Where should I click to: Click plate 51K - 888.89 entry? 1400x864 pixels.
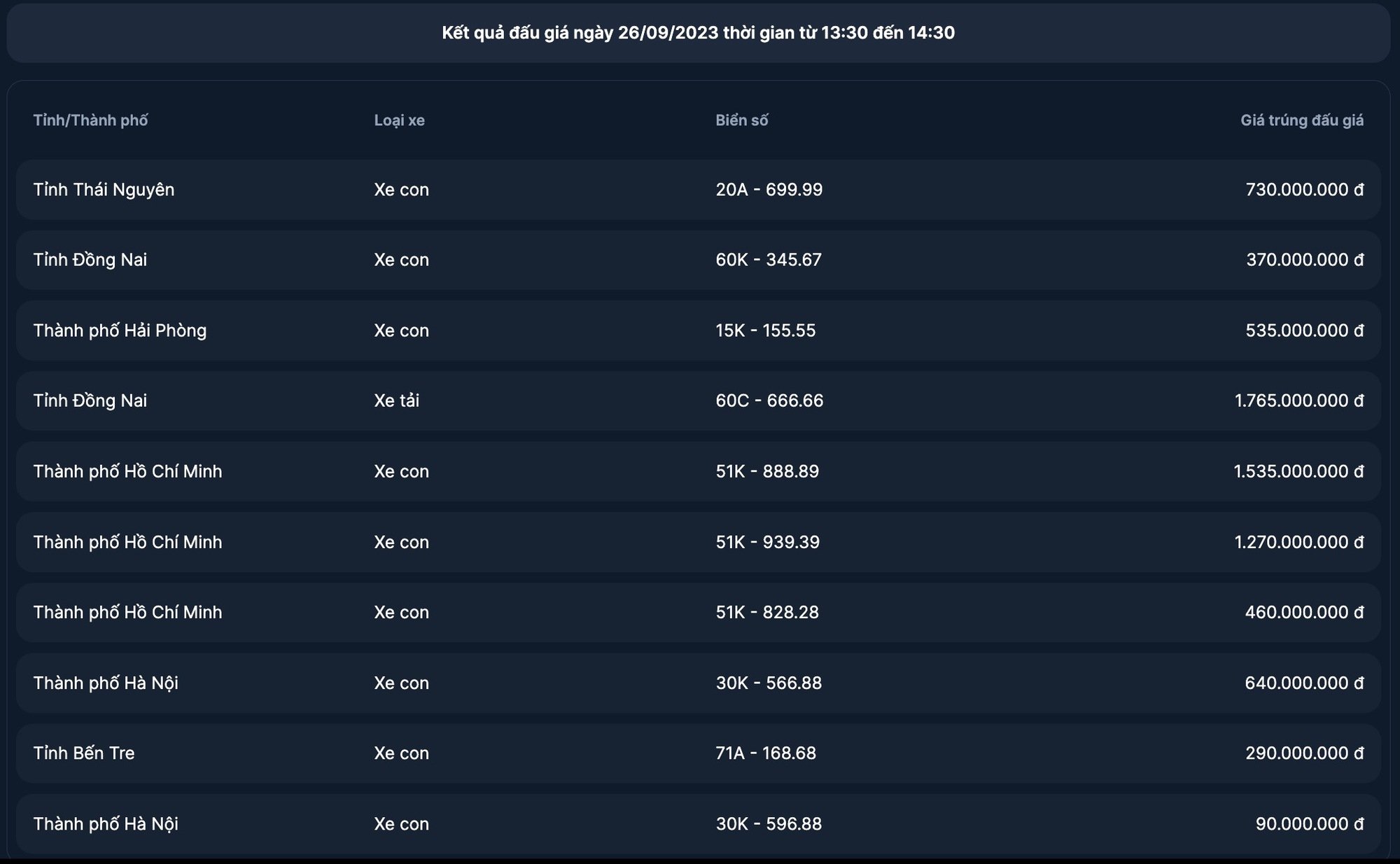coord(766,471)
